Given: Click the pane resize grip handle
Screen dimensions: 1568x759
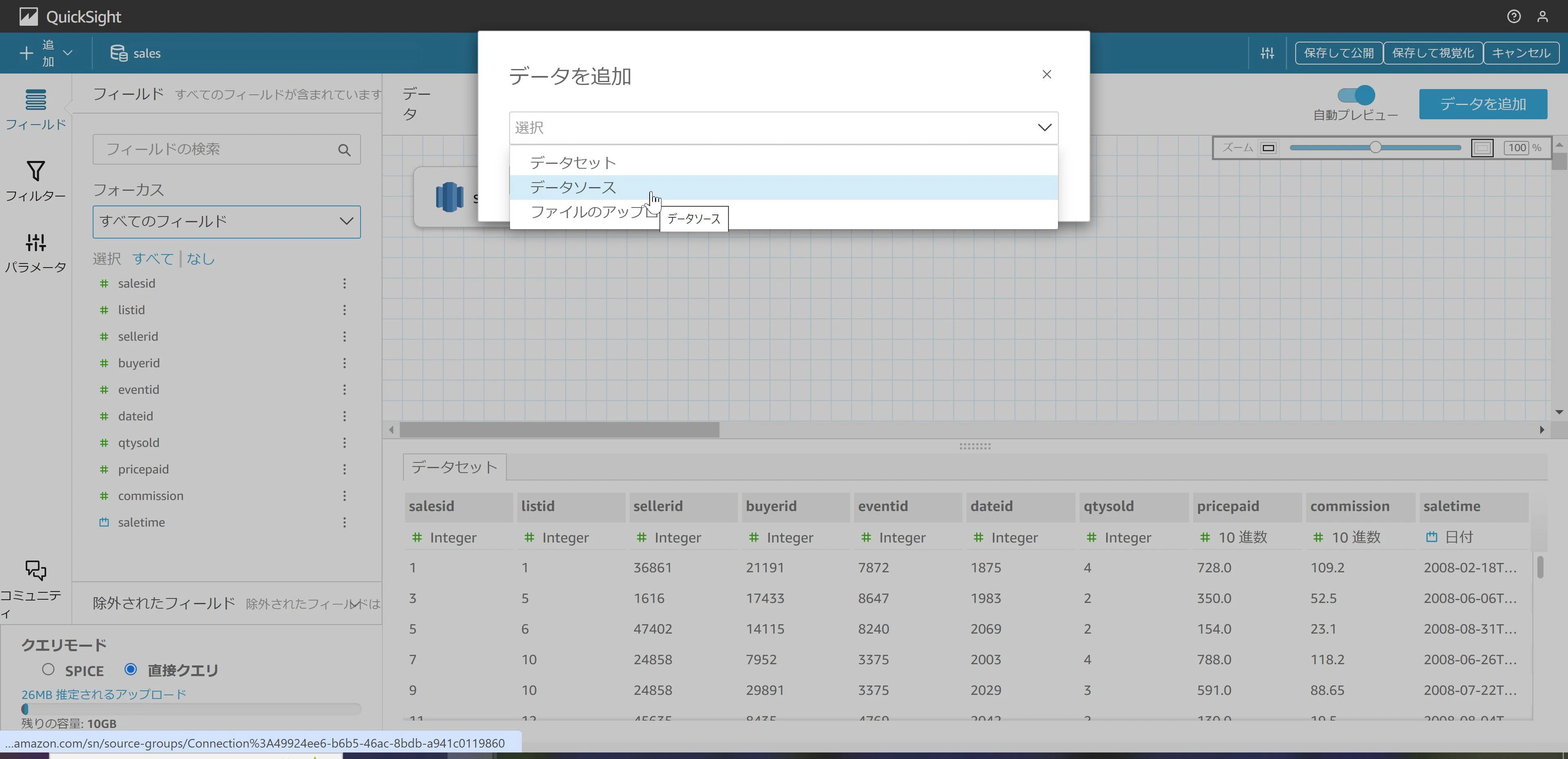Looking at the screenshot, I should [975, 446].
